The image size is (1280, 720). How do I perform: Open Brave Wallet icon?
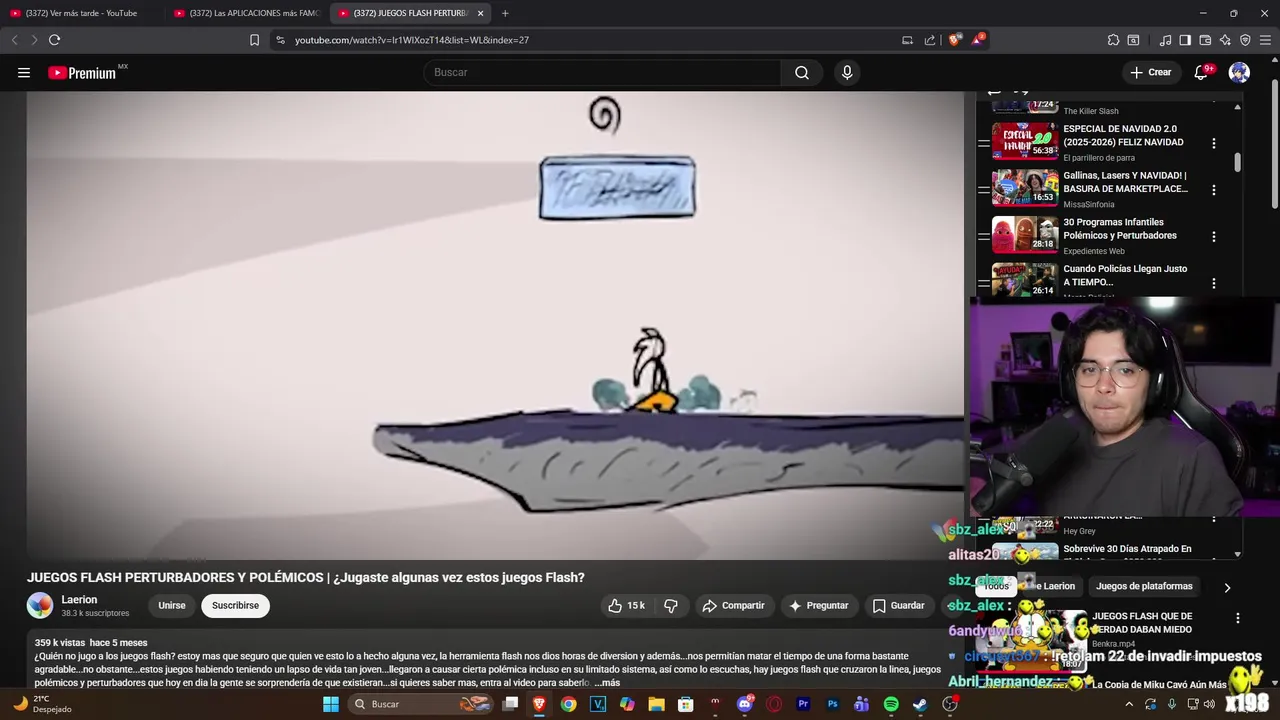[1205, 40]
